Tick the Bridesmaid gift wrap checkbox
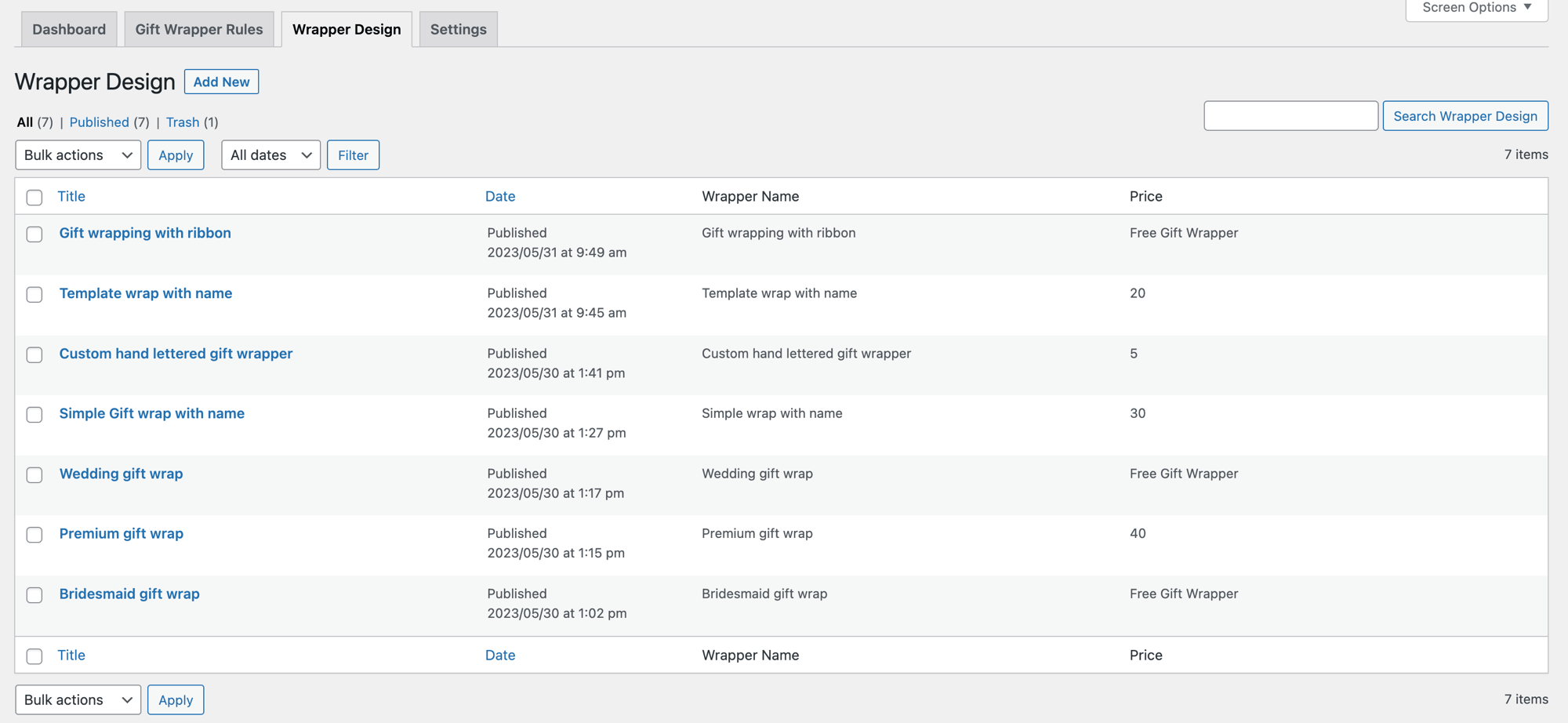This screenshot has width=1568, height=723. click(x=34, y=595)
